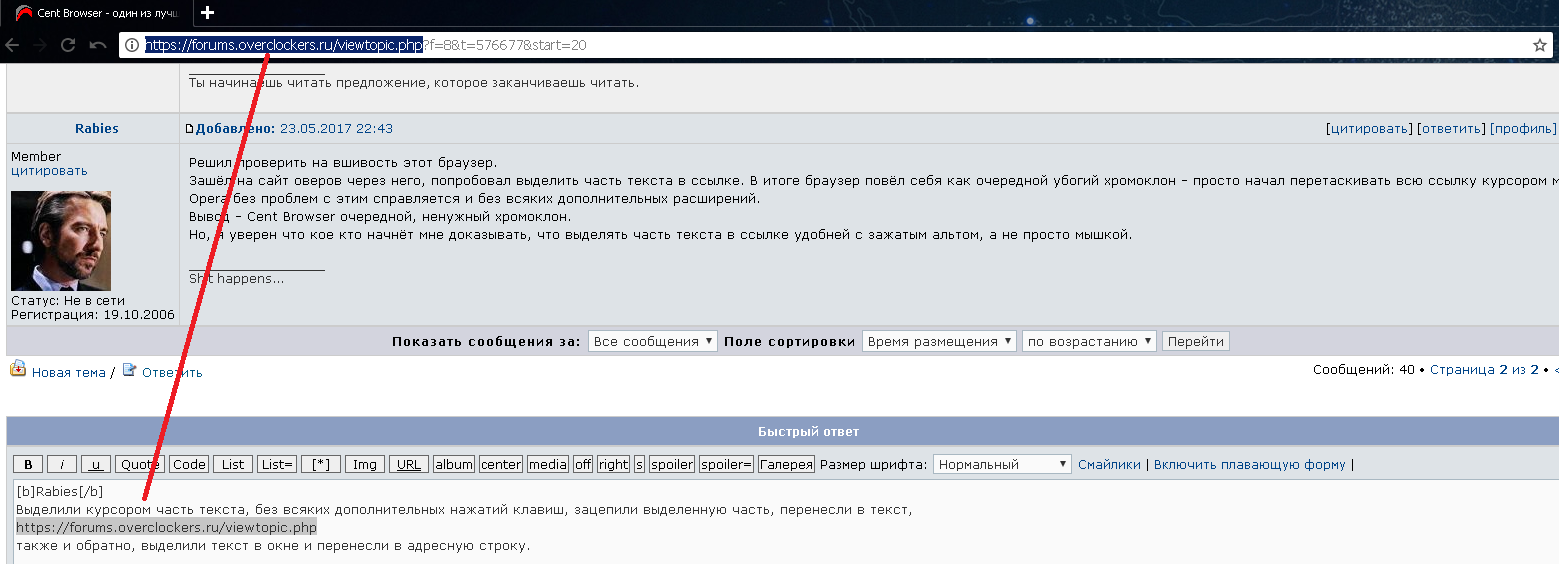Screen dimensions: 1559x564
Task: Select the Cent Browser tab
Action: (x=97, y=13)
